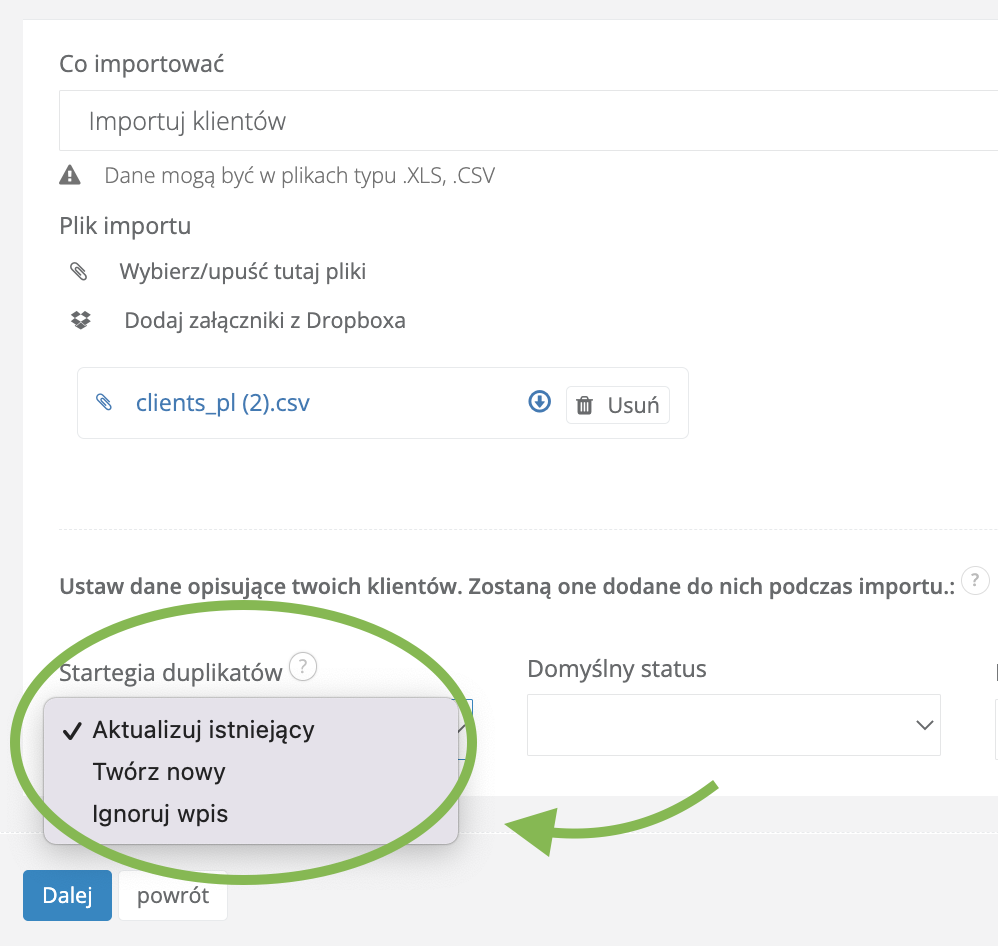
Task: Click the warning triangle icon
Action: [70, 176]
